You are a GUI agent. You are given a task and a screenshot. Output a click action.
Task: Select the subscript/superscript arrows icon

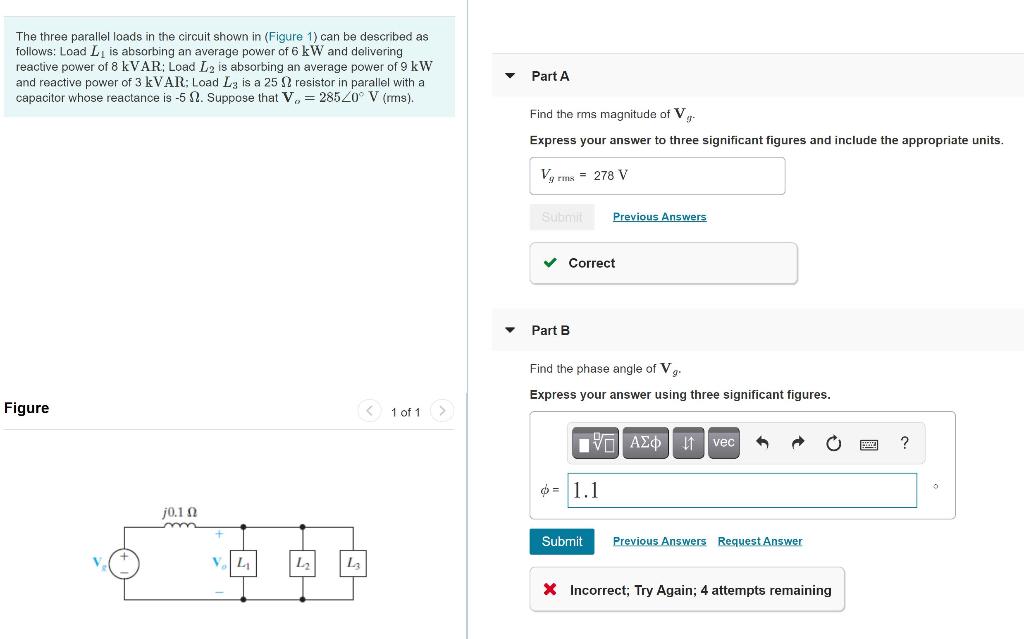coord(688,442)
